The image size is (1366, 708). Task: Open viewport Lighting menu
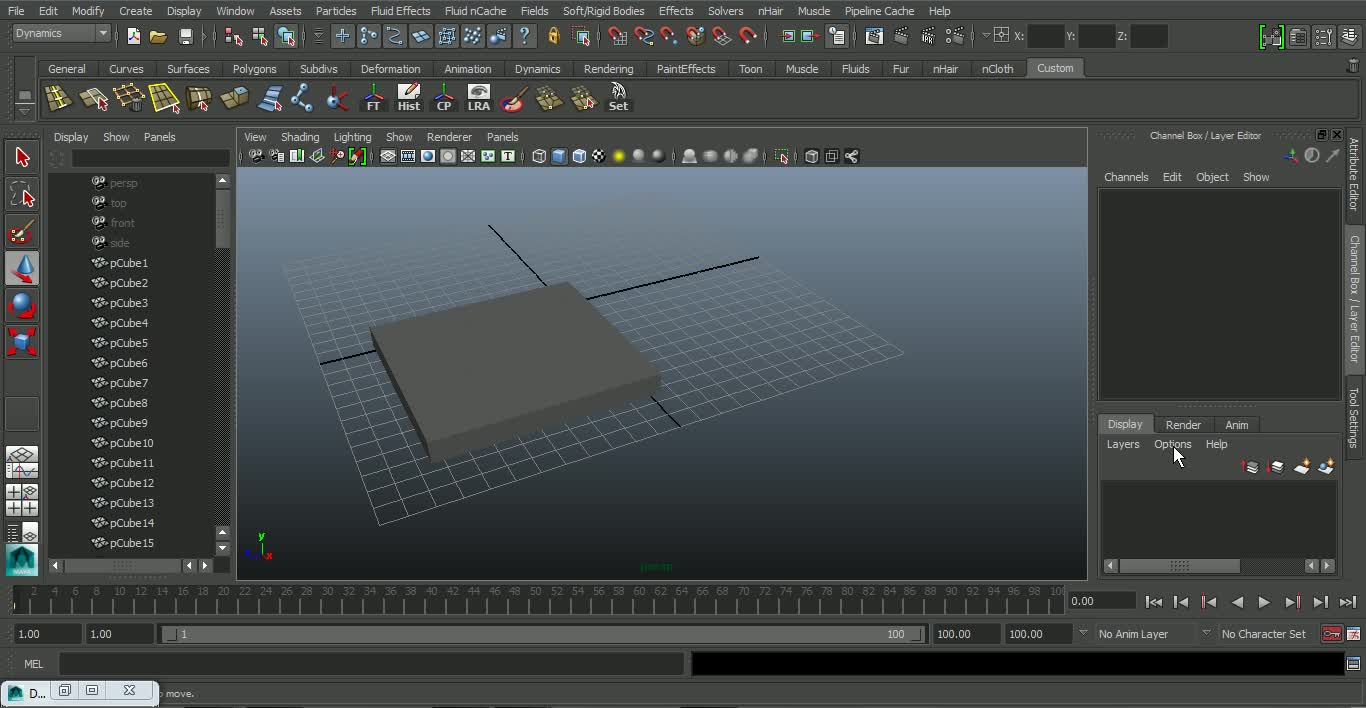(x=352, y=137)
